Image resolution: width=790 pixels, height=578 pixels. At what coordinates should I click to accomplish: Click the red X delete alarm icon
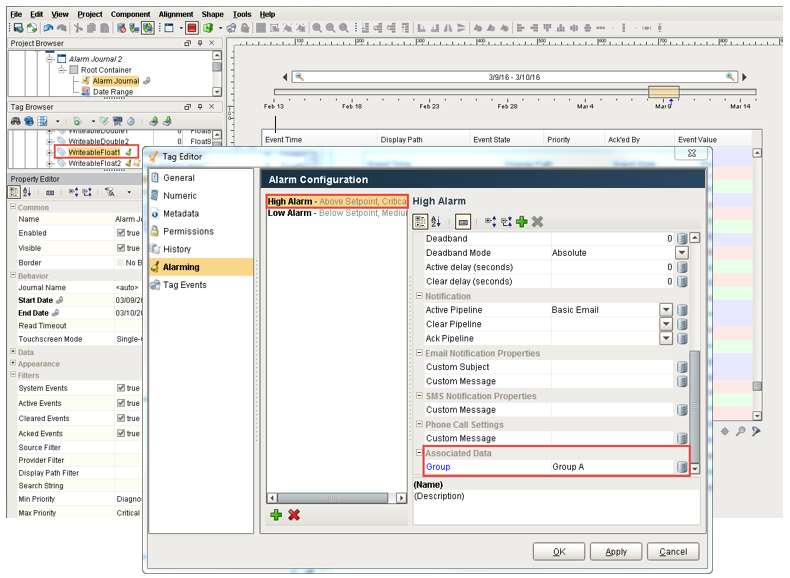(294, 515)
